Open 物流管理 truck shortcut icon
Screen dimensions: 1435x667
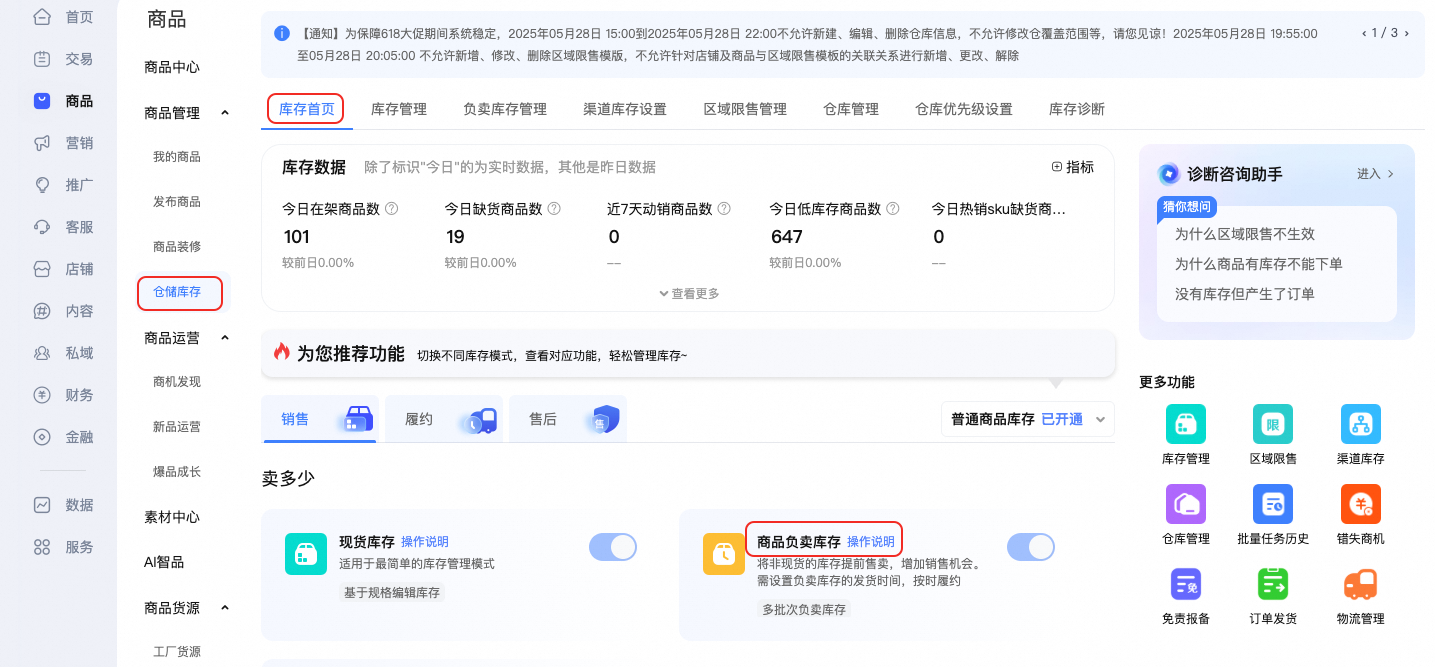tap(1361, 584)
